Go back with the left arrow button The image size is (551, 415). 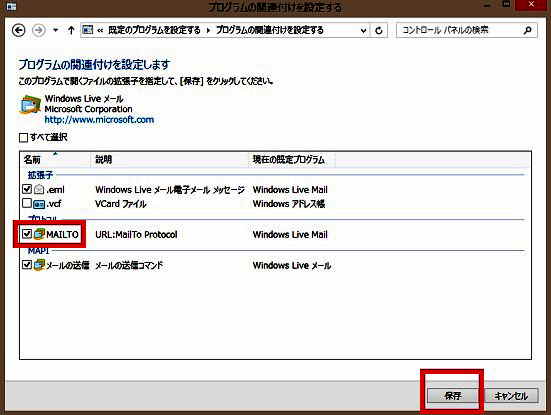[x=19, y=30]
